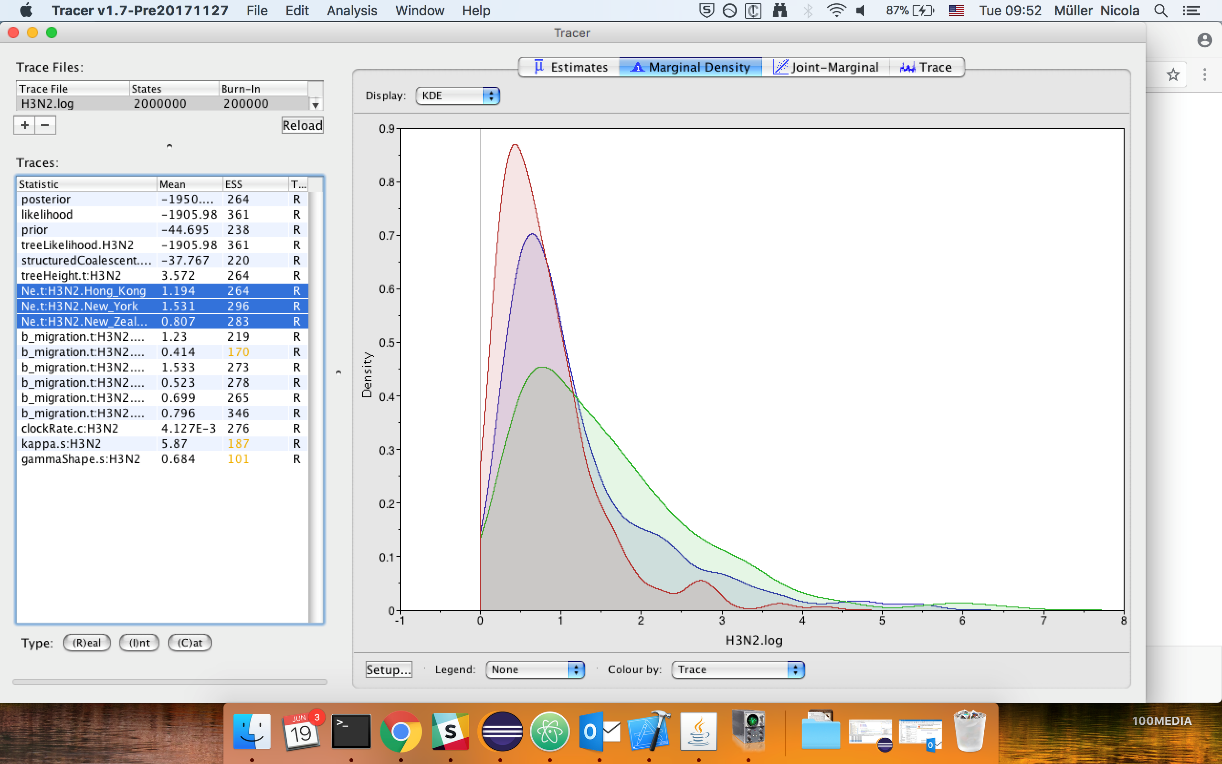This screenshot has height=764, width=1222.
Task: Click the binoculars menu bar icon
Action: [780, 10]
